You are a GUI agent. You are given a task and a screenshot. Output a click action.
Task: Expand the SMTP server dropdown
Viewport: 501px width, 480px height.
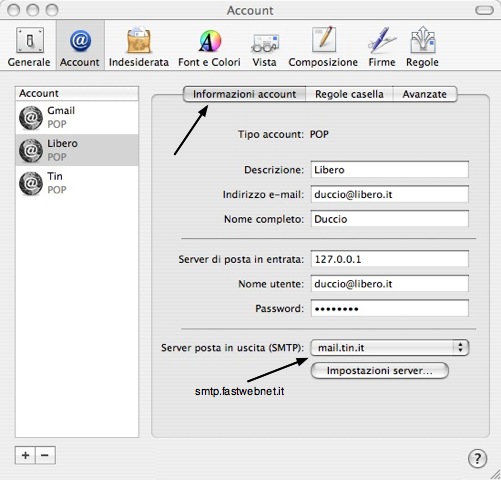(x=390, y=348)
